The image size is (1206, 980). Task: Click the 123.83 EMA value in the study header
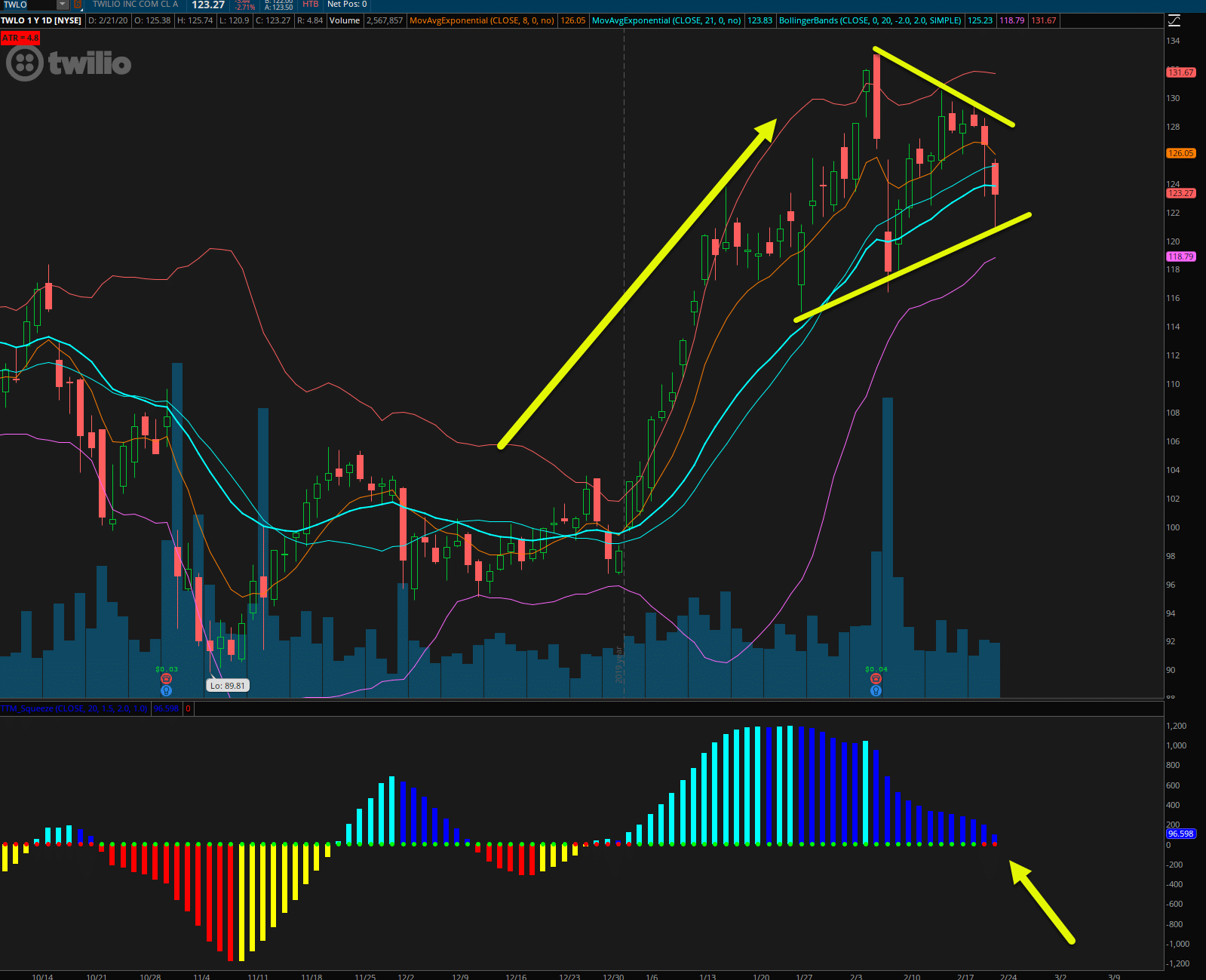[x=760, y=20]
